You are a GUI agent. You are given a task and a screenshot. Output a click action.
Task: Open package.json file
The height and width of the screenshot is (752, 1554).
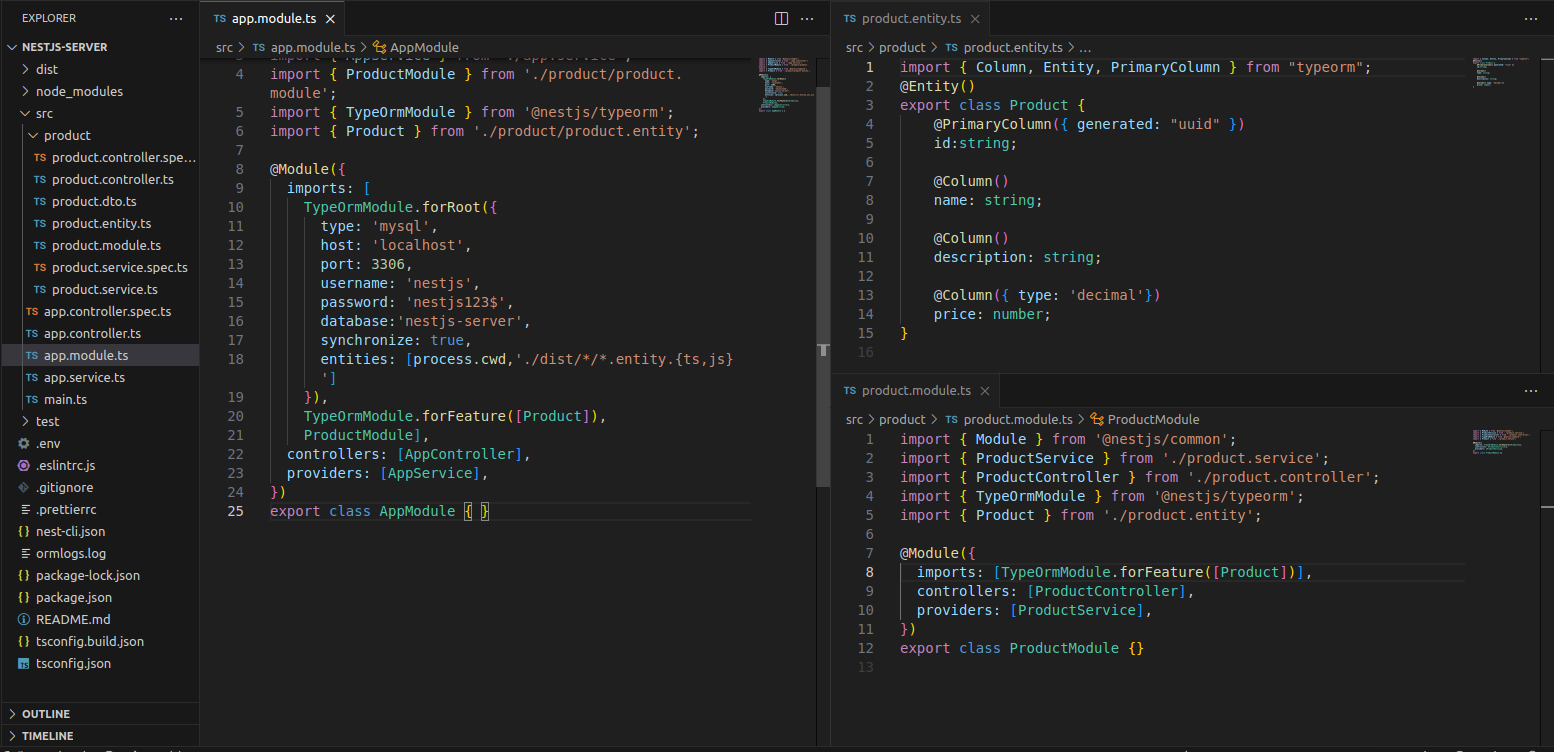coord(100,597)
